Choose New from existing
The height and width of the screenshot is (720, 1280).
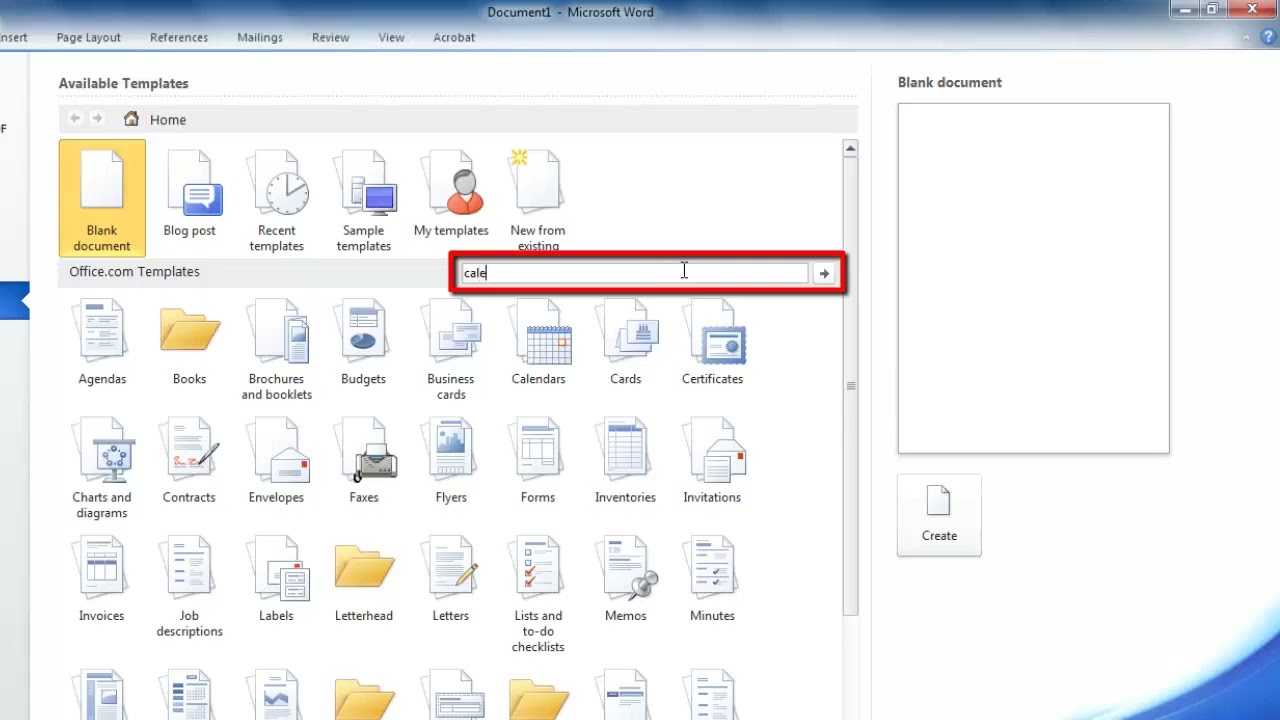(x=538, y=200)
